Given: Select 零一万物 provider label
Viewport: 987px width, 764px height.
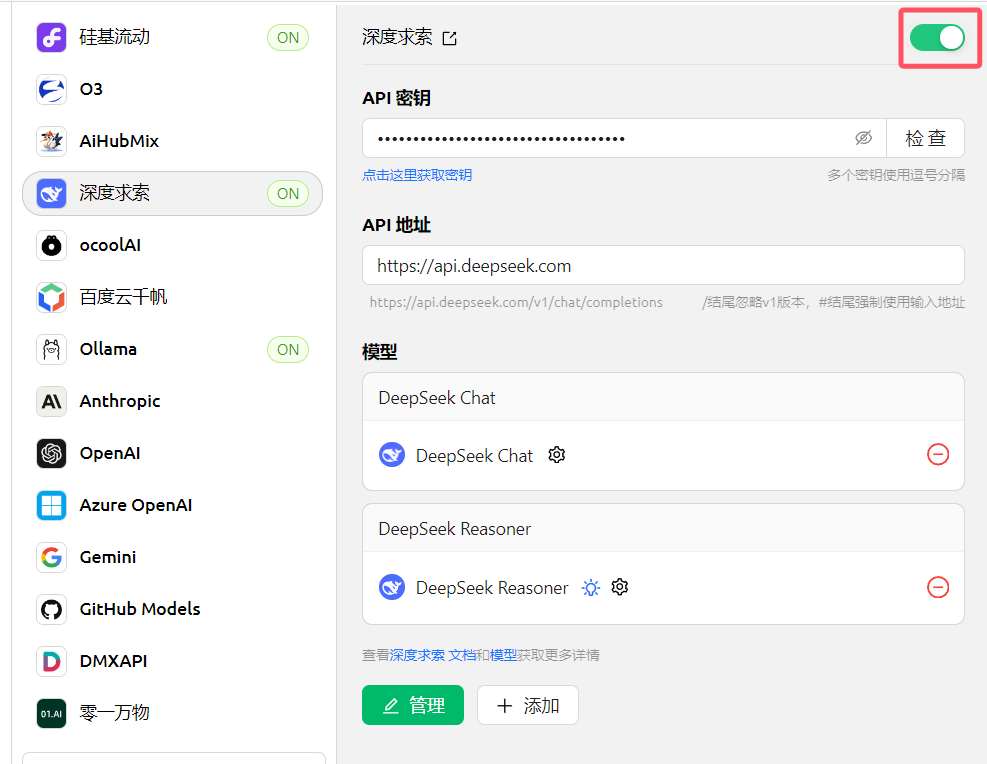Looking at the screenshot, I should click(115, 713).
